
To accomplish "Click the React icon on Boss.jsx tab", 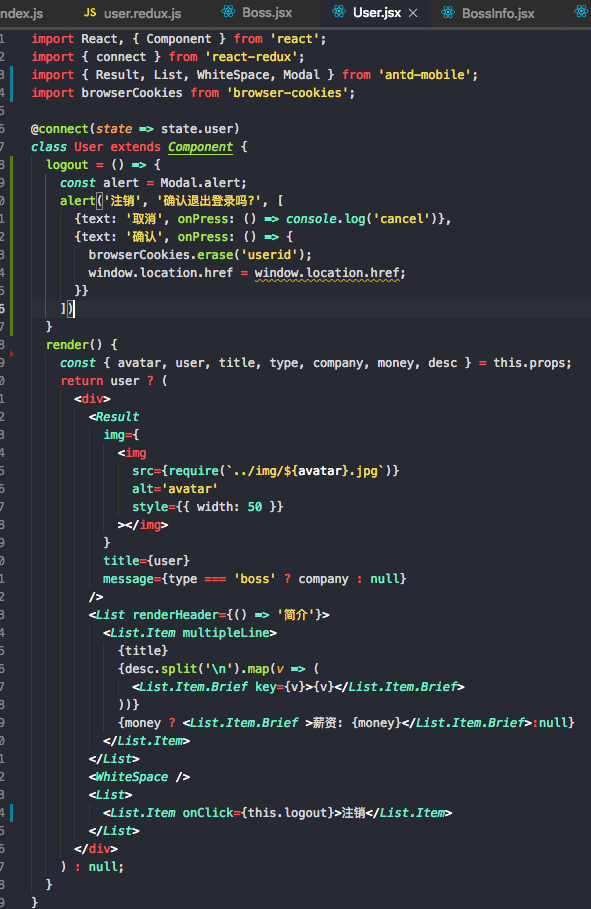I will 228,12.
